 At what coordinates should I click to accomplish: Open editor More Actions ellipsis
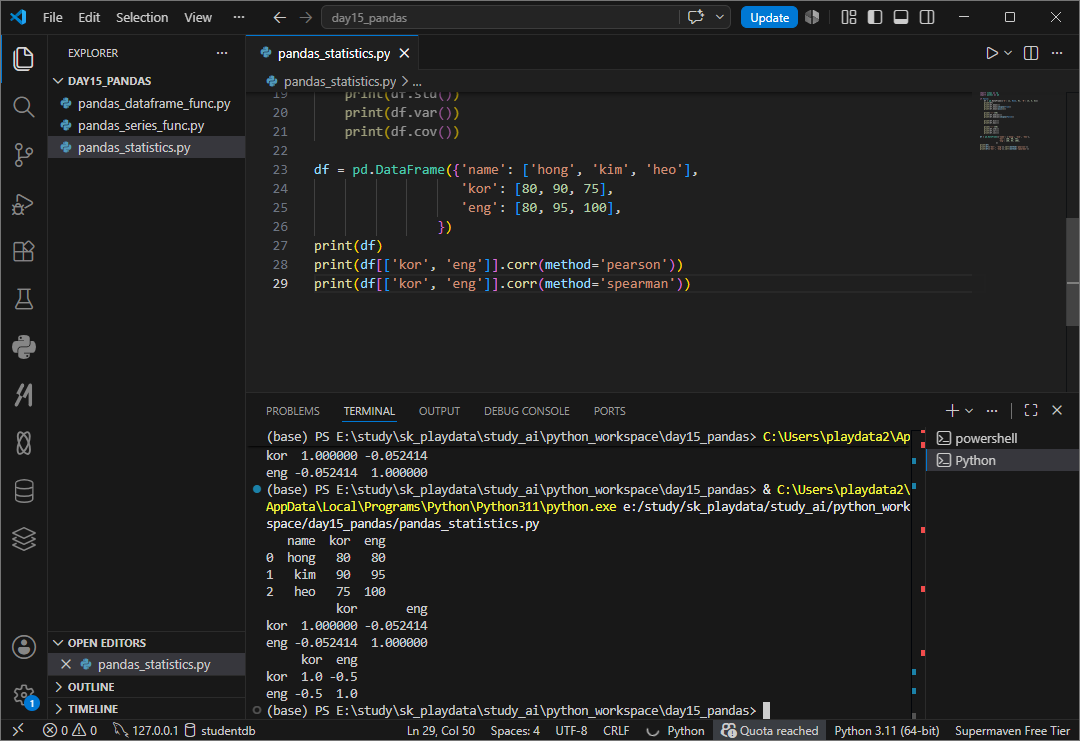[1057, 53]
